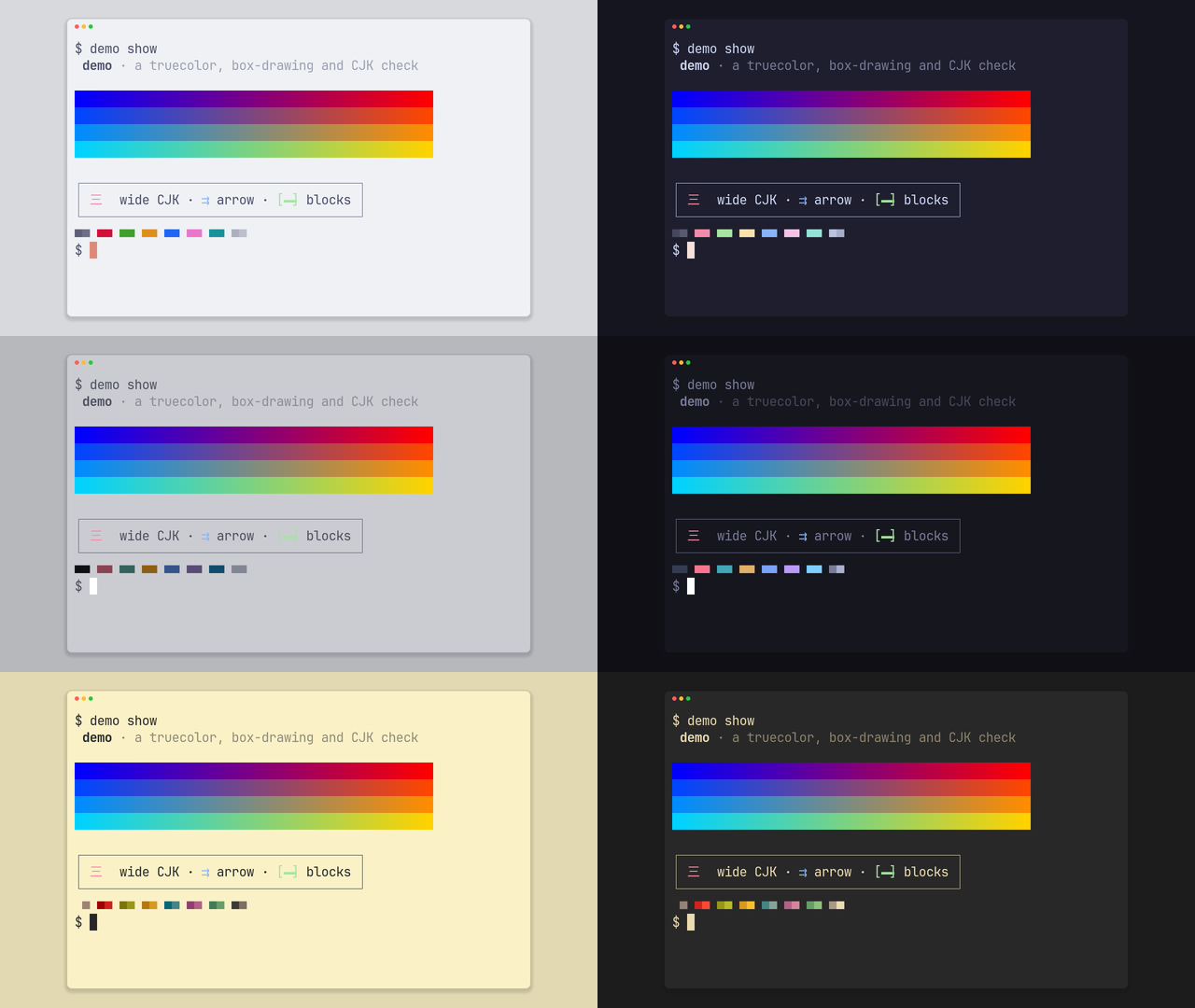The height and width of the screenshot is (1008, 1195).
Task: Click the bracket glyph in top-right dark terminal
Action: 885,200
